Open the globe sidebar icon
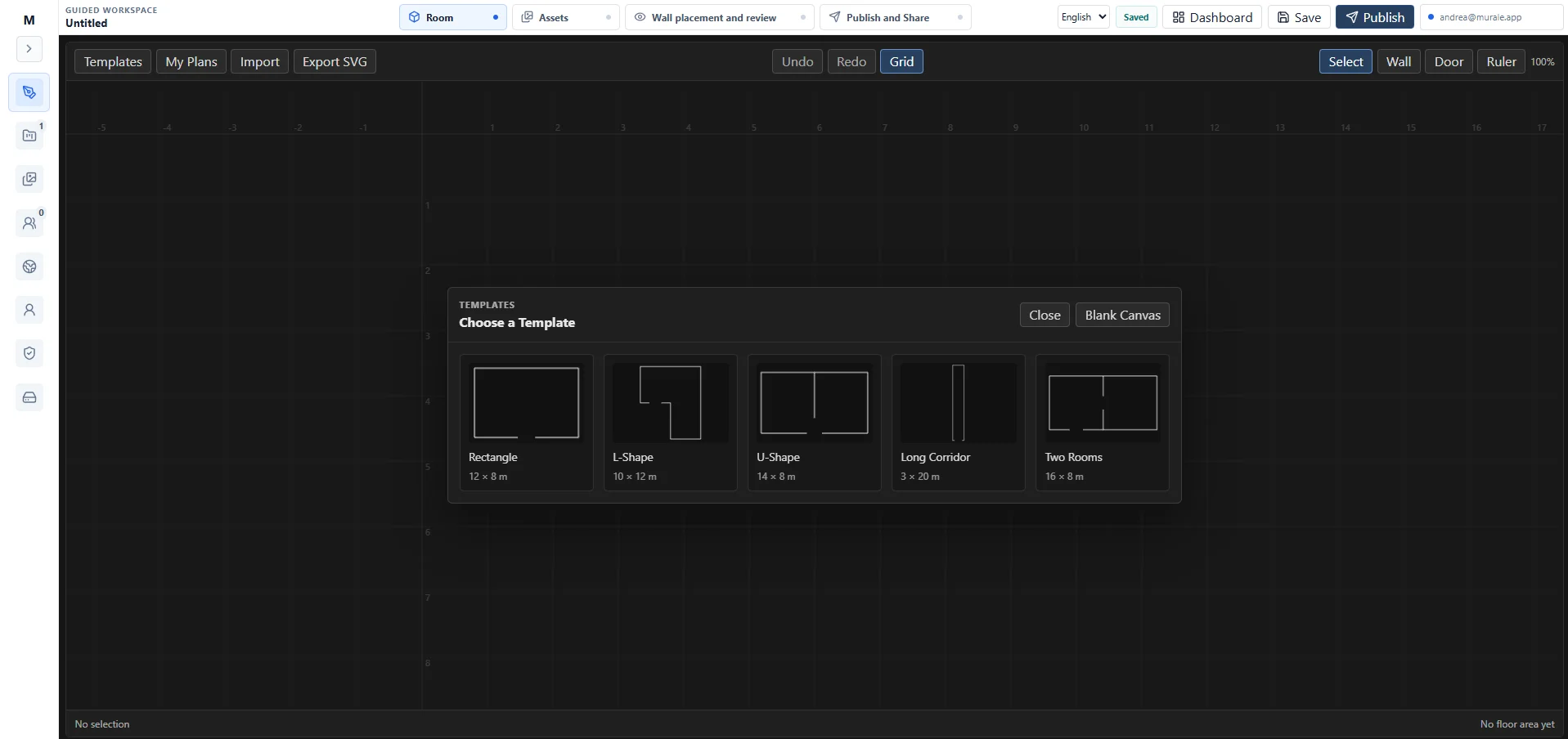 click(x=29, y=266)
